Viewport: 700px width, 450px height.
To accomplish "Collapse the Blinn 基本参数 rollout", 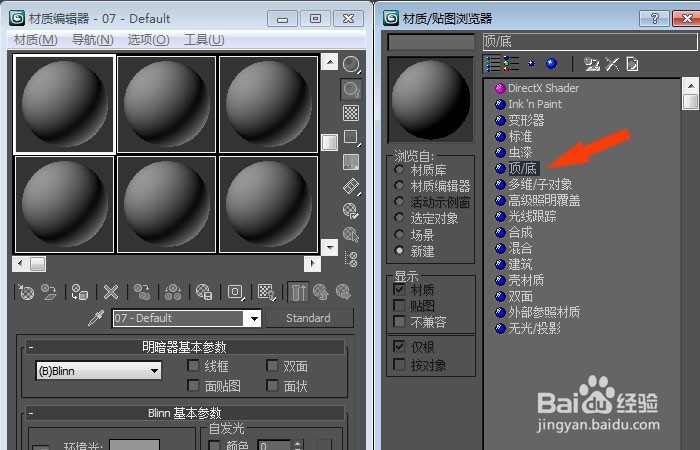I will 185,412.
